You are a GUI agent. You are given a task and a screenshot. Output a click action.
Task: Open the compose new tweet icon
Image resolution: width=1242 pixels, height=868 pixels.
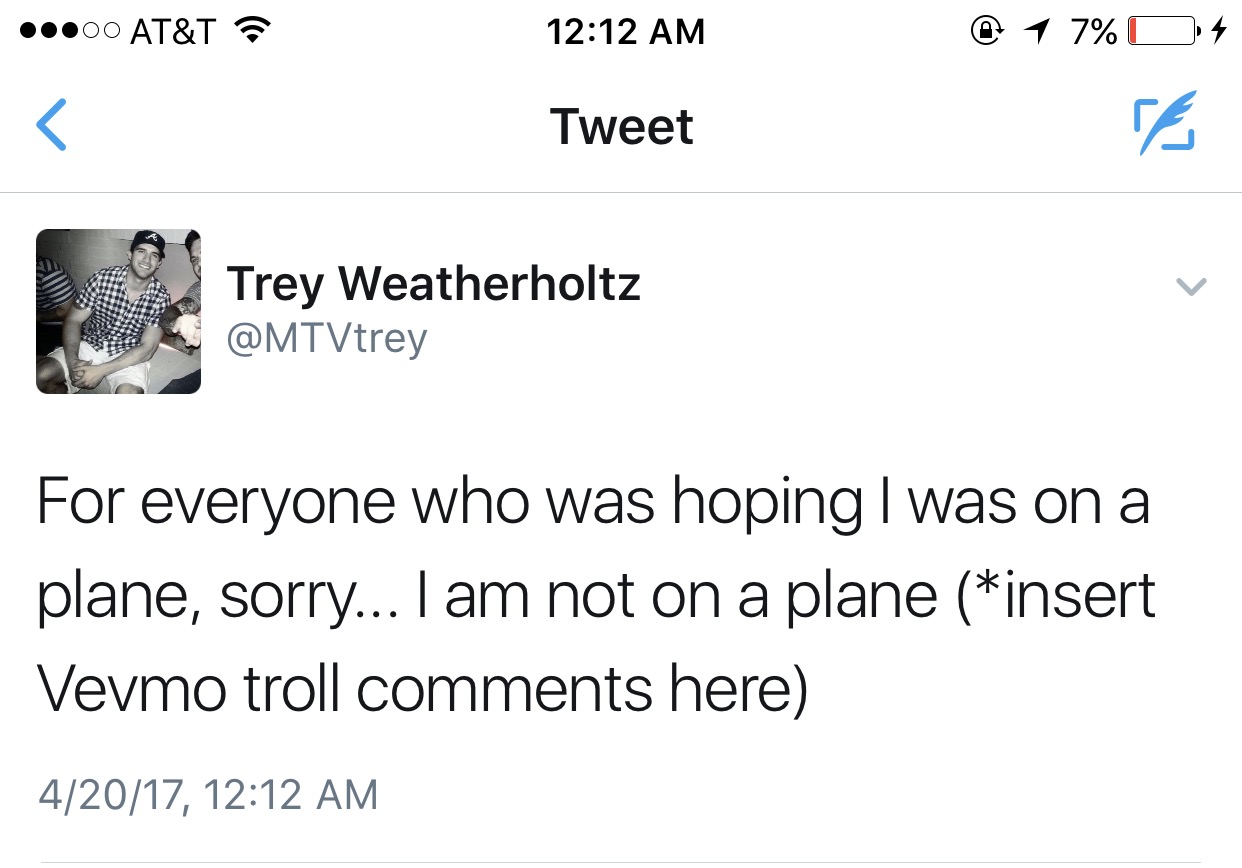1165,123
